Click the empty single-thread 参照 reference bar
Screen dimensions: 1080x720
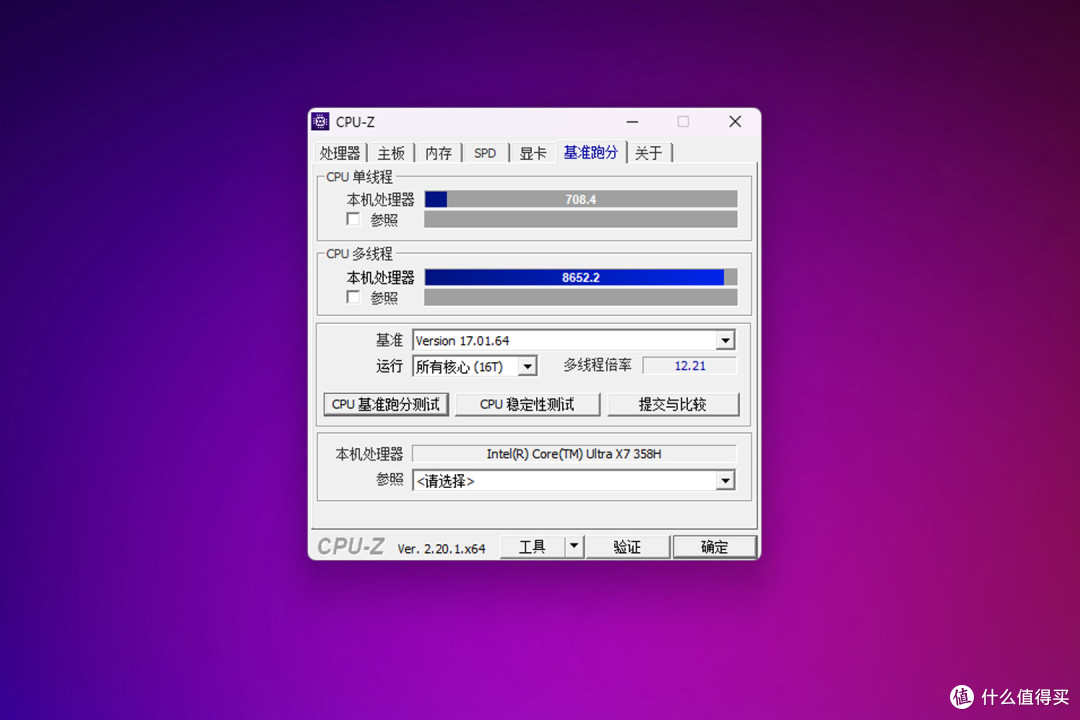coord(581,220)
